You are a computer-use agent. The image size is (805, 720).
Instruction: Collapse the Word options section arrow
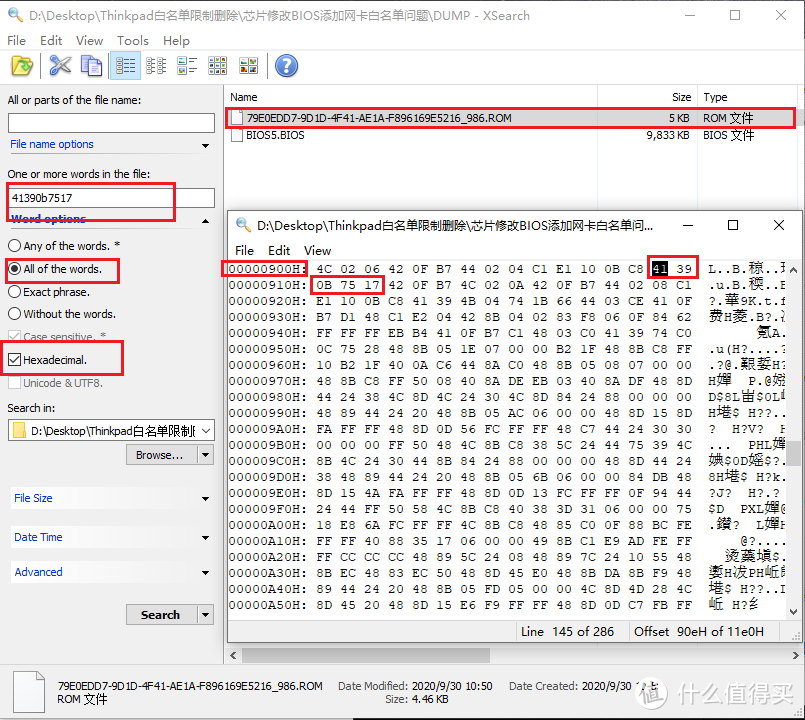click(x=205, y=221)
